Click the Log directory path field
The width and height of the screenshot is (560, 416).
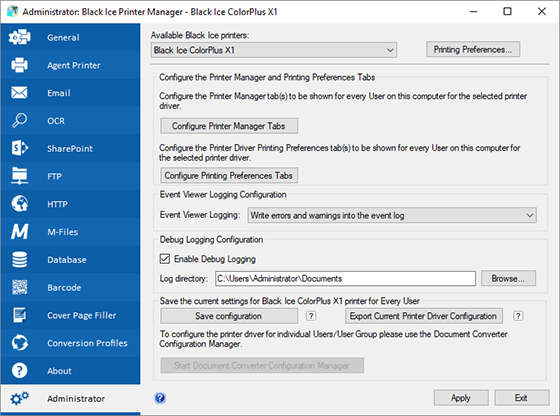[345, 279]
